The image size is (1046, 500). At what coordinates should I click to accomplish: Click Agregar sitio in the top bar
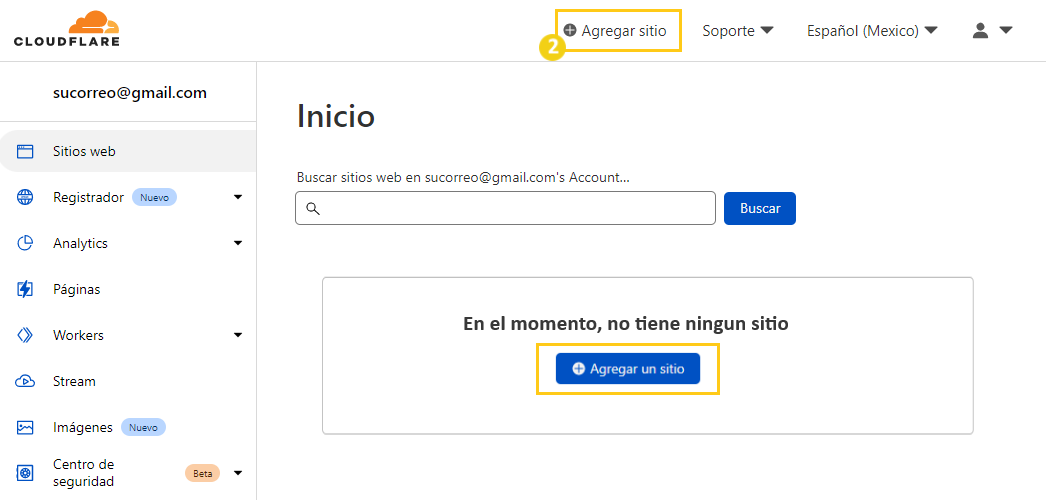(615, 31)
